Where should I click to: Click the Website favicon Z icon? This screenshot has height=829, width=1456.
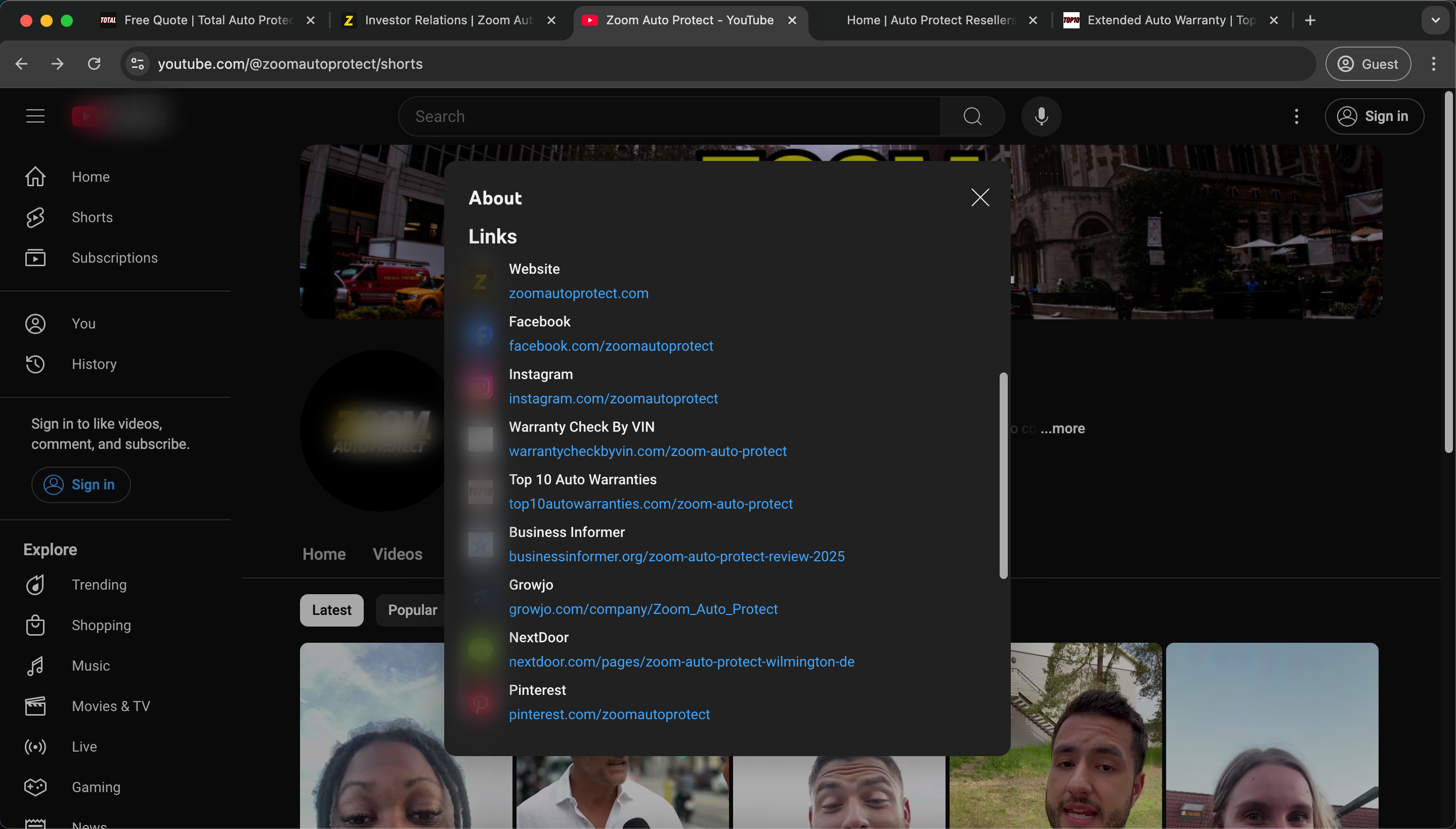pos(480,281)
